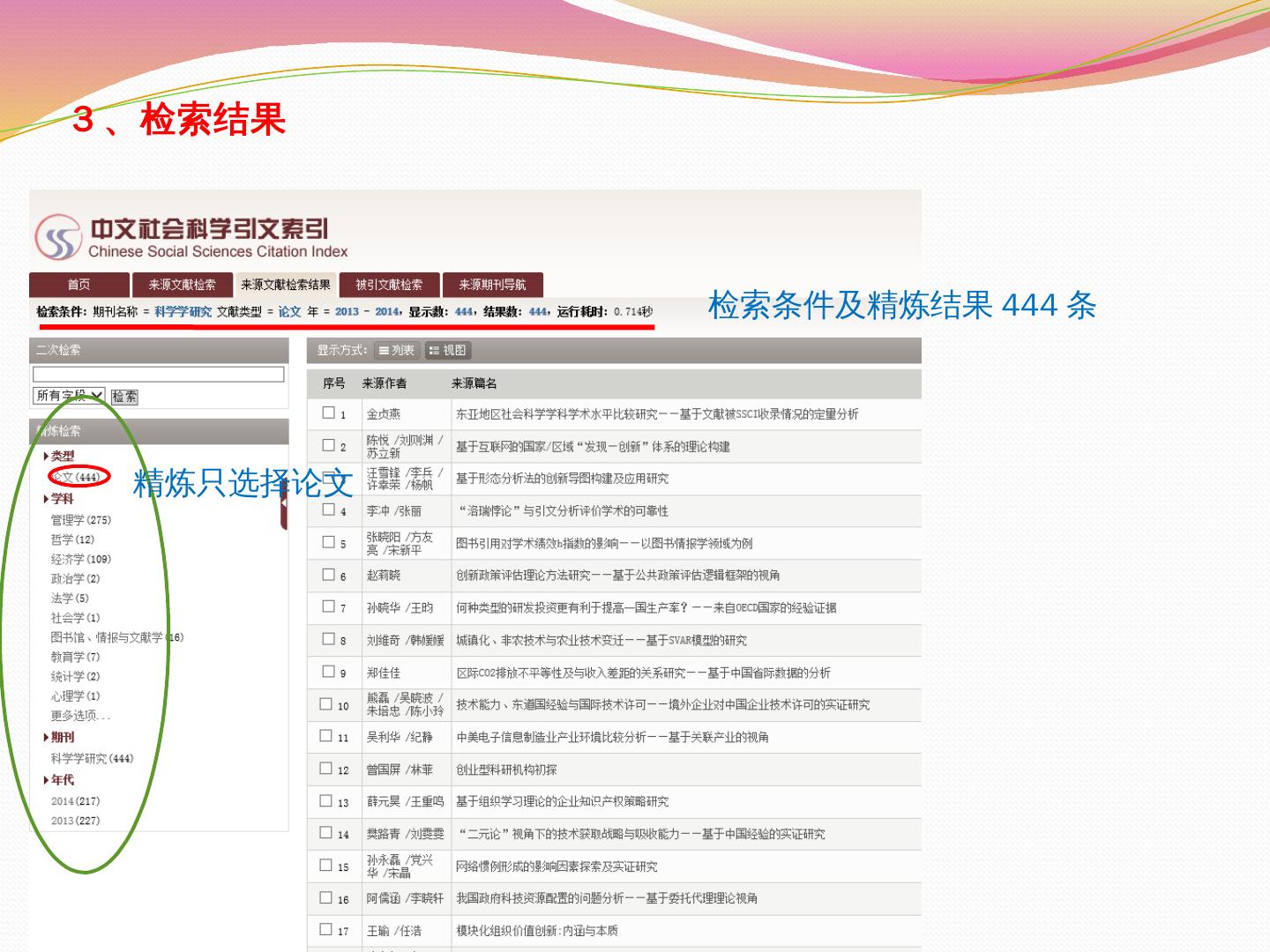Switch display mode to 列表 list view

click(397, 351)
